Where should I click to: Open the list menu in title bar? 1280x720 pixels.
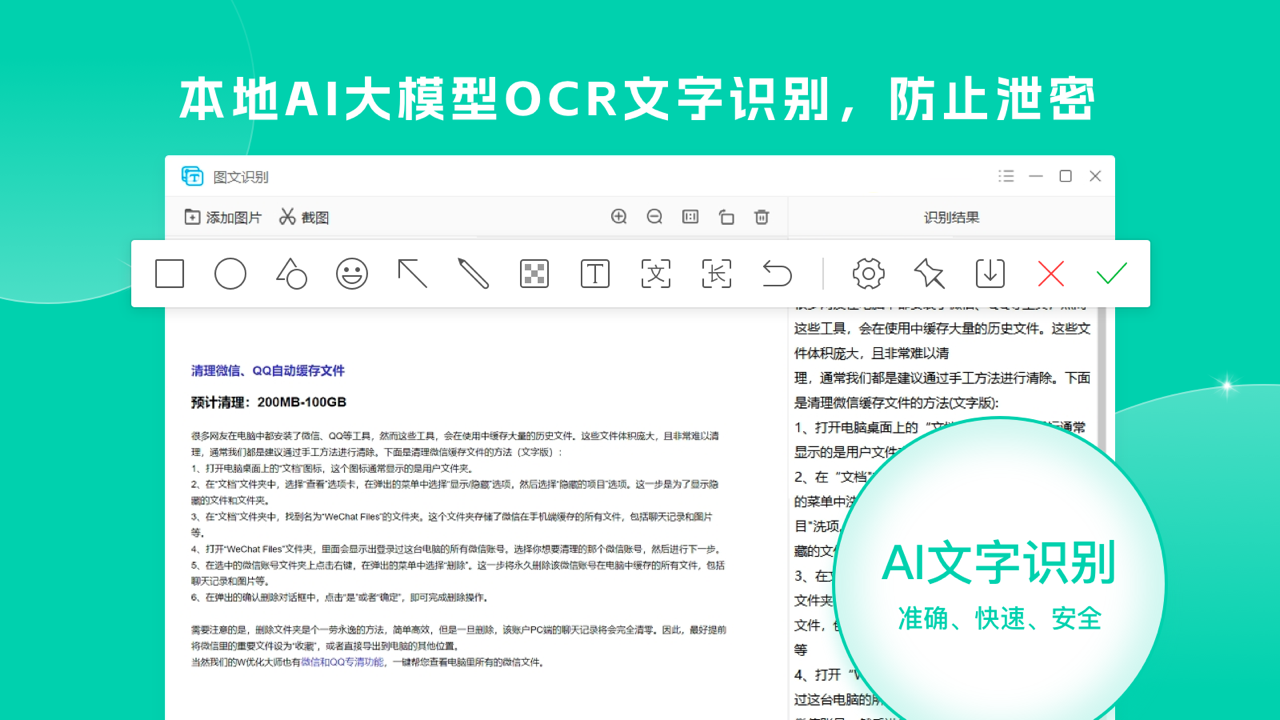(1006, 176)
